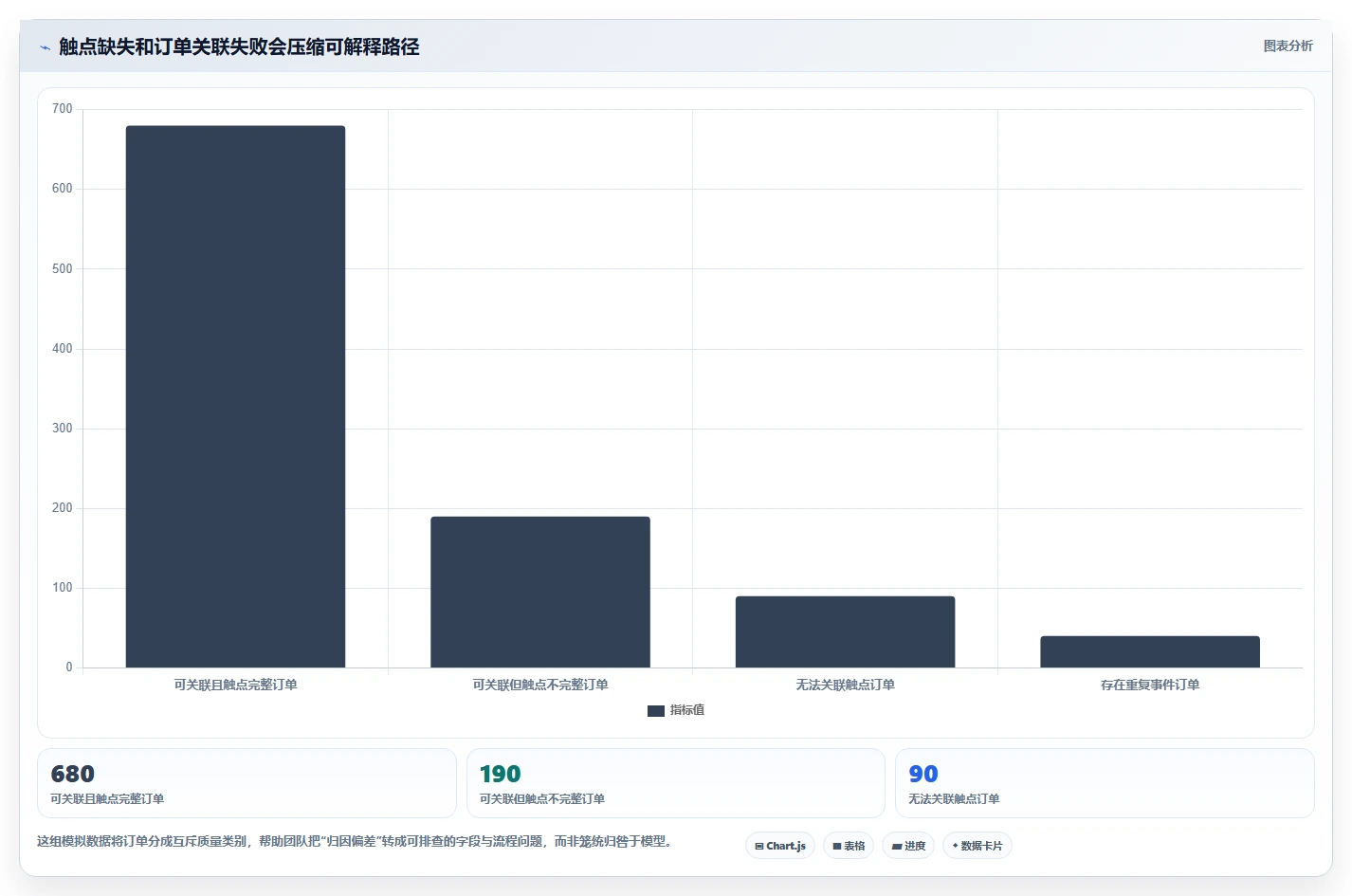Viewport: 1352px width, 896px height.
Task: Click 可关联但触点不完整订单 label in 190 card
Action: [541, 799]
